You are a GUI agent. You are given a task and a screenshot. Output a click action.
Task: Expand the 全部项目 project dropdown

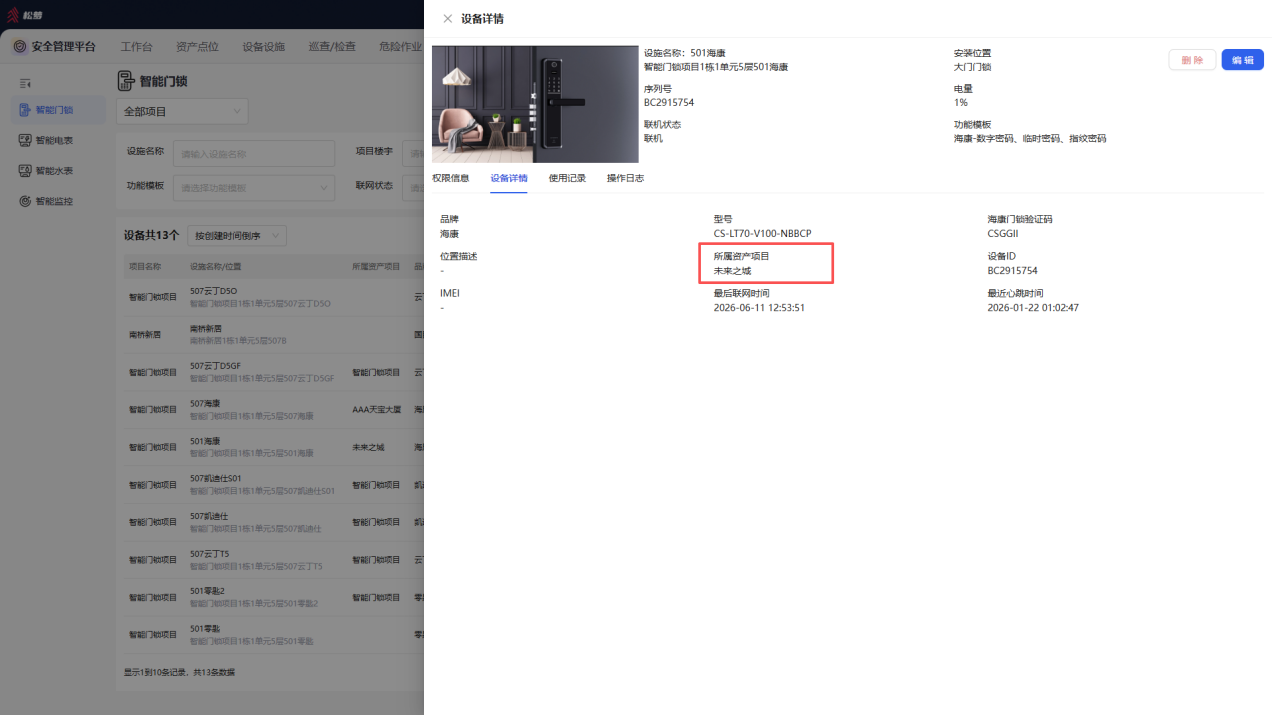pos(182,112)
